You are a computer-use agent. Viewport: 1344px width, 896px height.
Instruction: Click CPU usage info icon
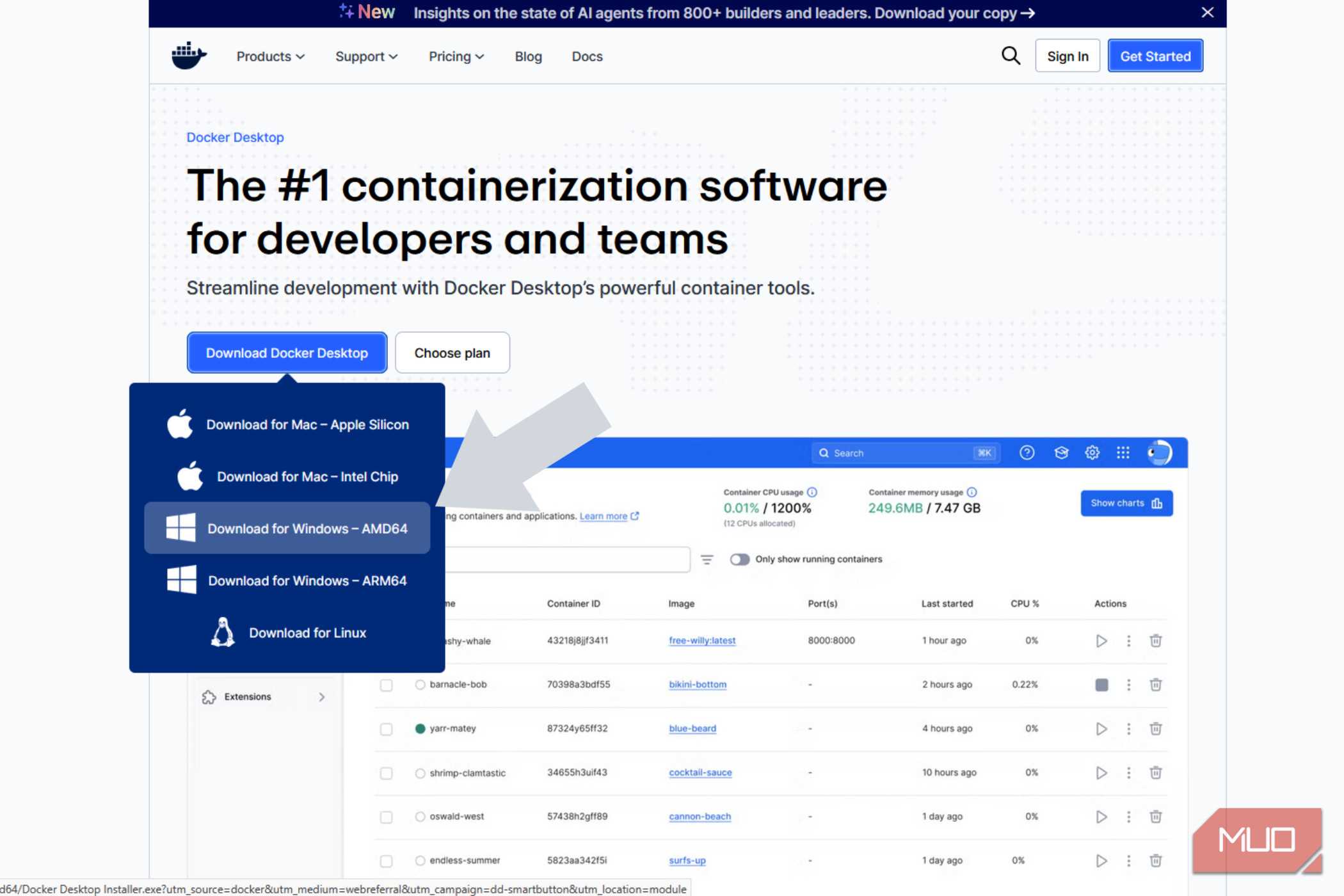coord(812,492)
